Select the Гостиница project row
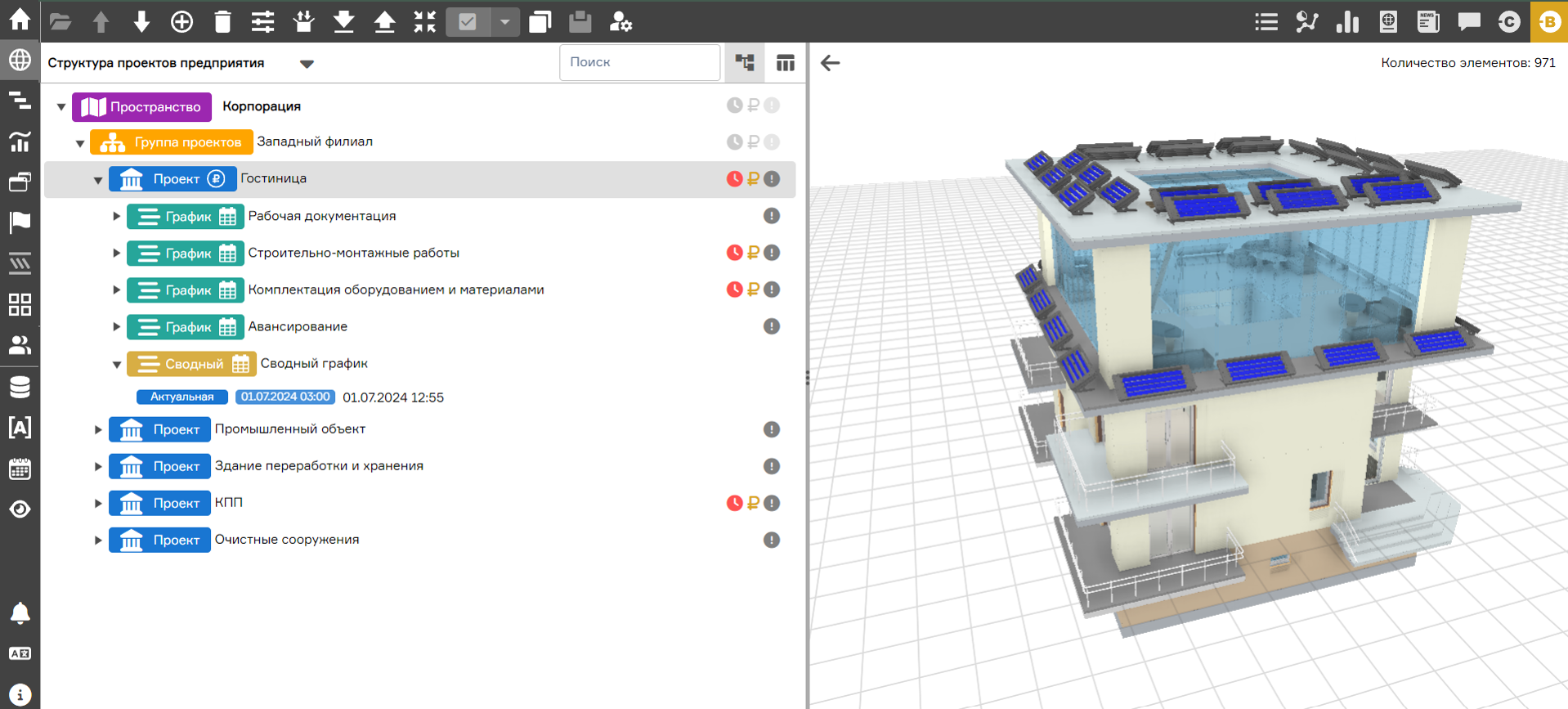The height and width of the screenshot is (709, 1568). tap(419, 179)
